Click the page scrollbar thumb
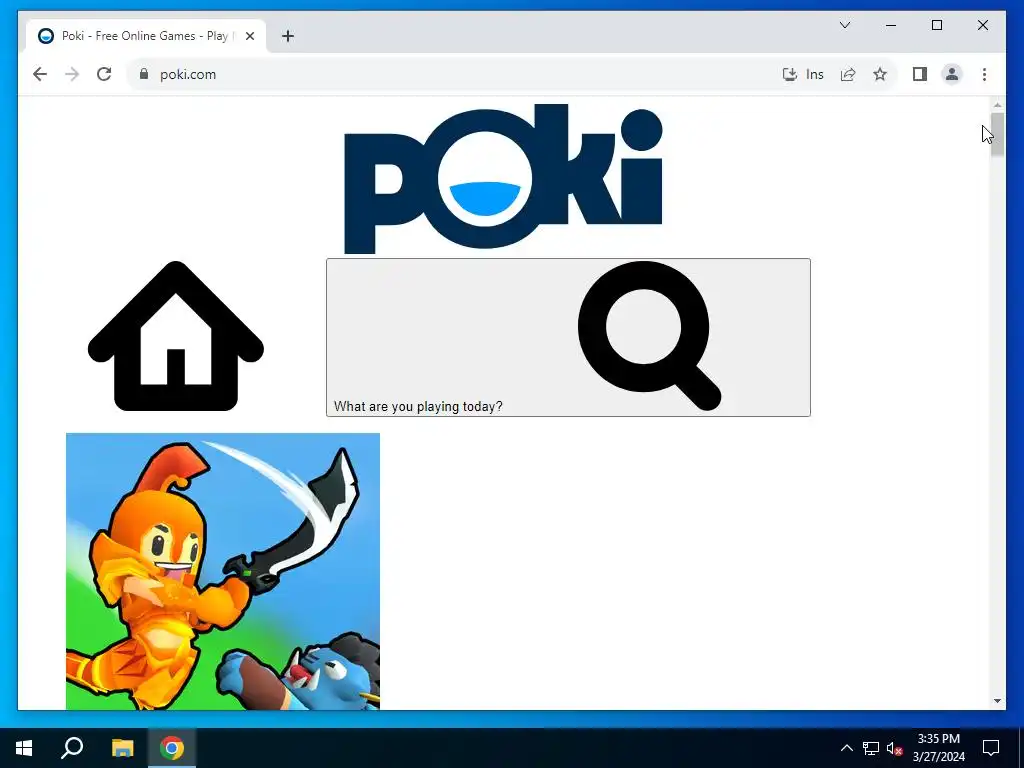 [997, 134]
